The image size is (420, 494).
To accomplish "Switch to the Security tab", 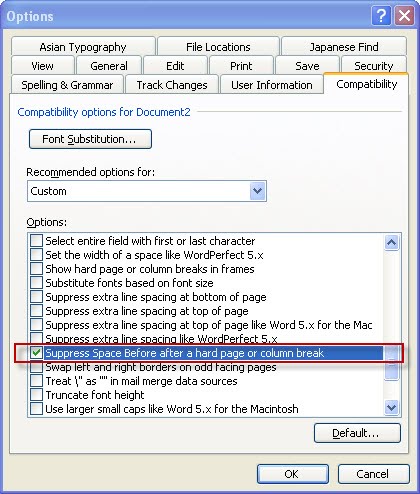I will coord(374,66).
